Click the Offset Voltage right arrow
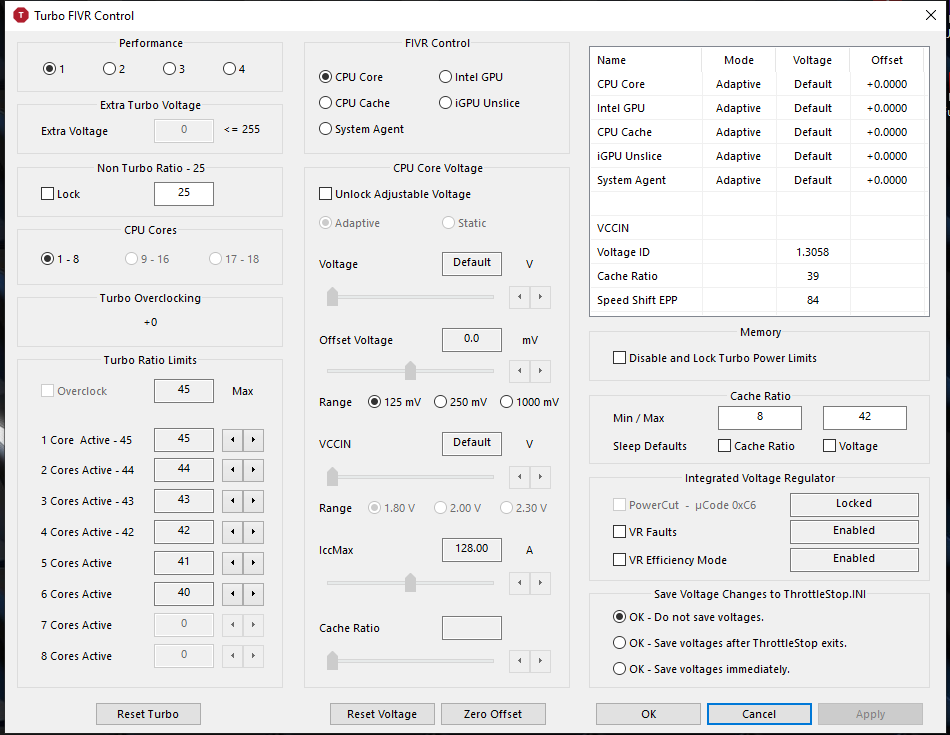Screen dimensions: 950x735 click(540, 371)
